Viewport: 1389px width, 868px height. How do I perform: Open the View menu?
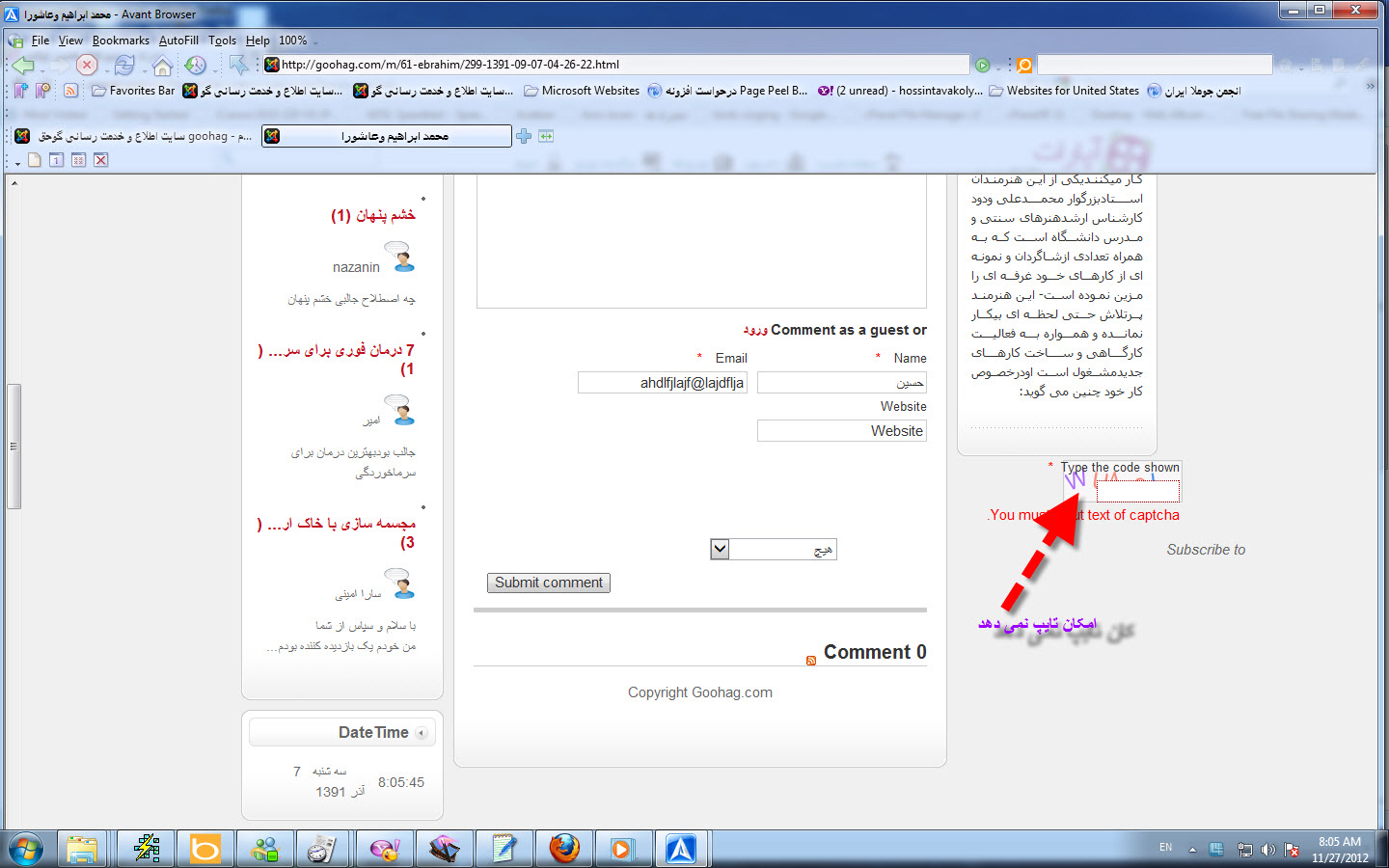70,41
